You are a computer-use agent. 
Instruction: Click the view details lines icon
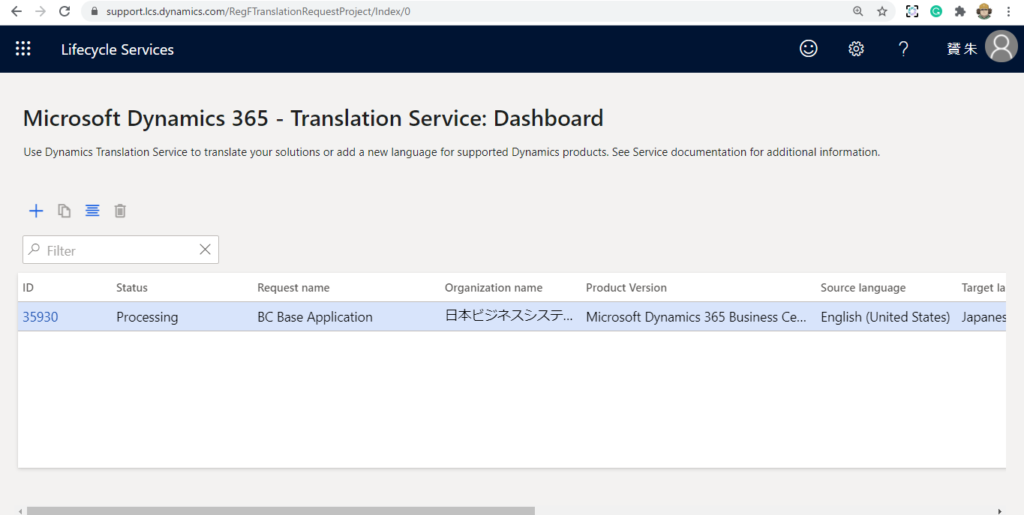coord(92,211)
